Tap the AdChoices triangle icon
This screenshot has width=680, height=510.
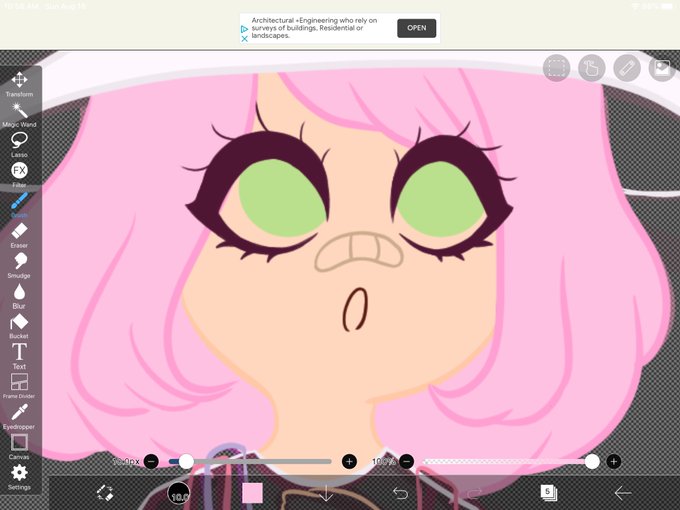[245, 29]
